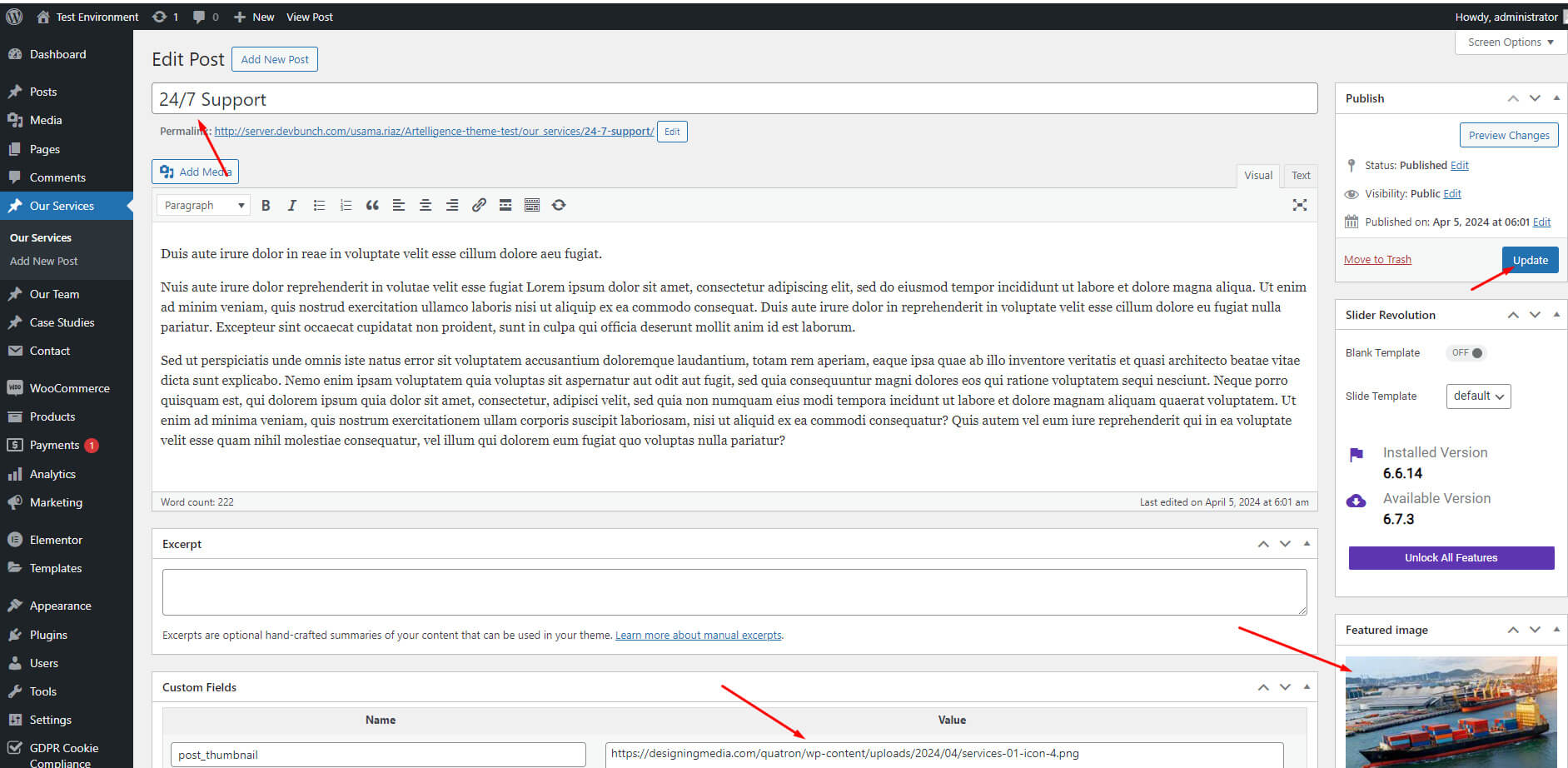
Task: Click Move to Trash link
Action: pyautogui.click(x=1377, y=260)
